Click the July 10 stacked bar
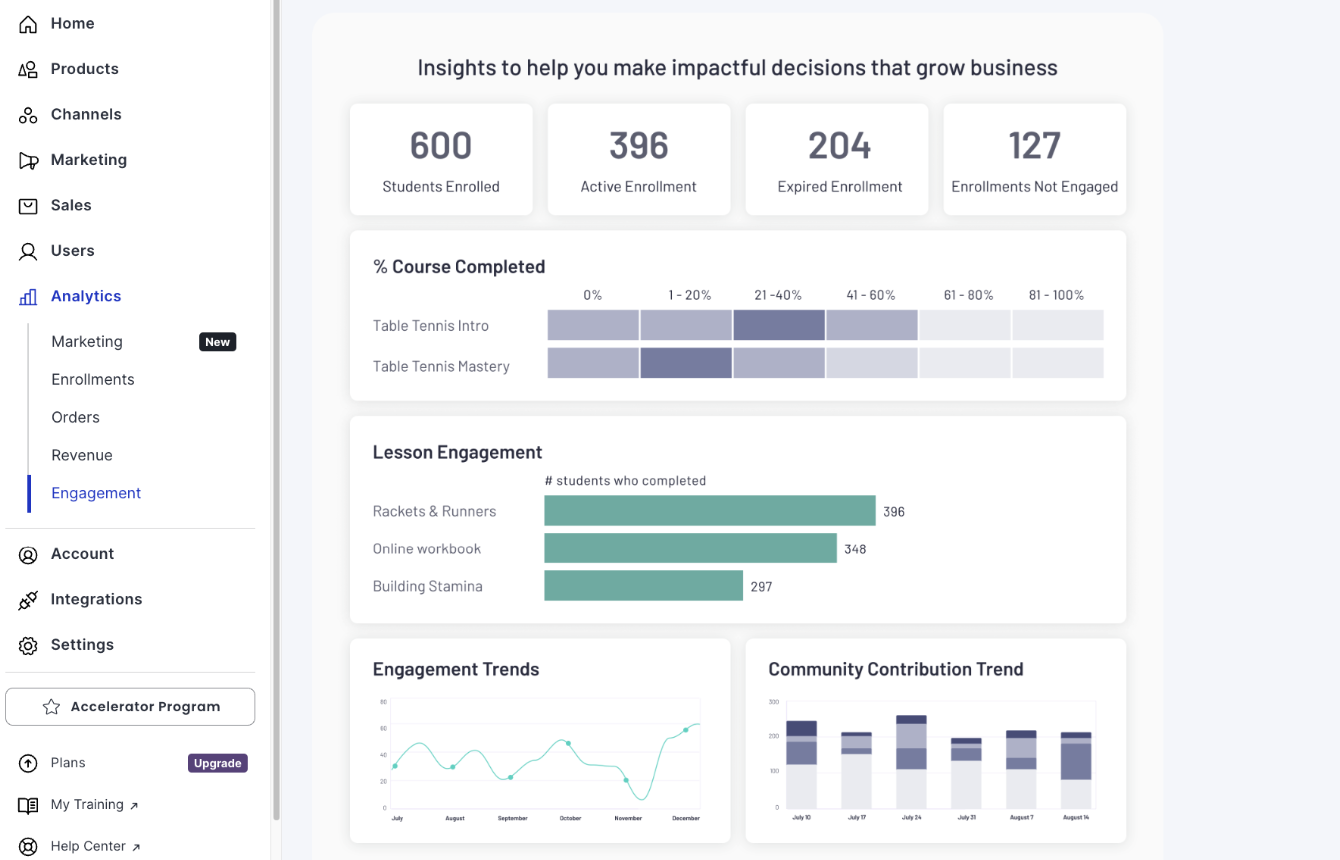The width and height of the screenshot is (1340, 860). tap(802, 764)
